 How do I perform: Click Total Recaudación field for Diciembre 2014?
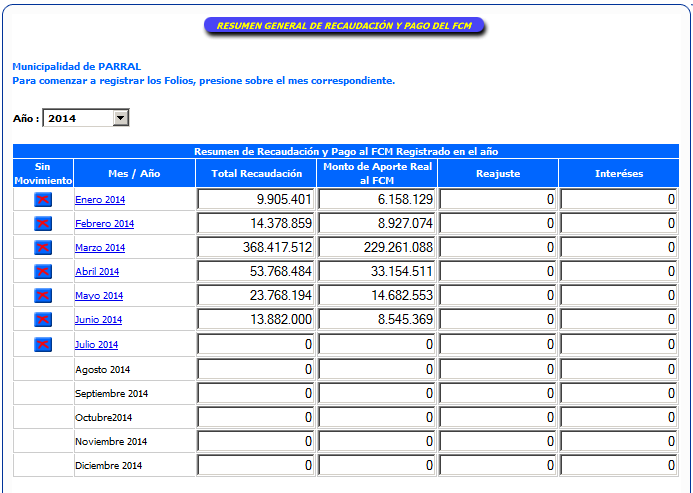(255, 465)
